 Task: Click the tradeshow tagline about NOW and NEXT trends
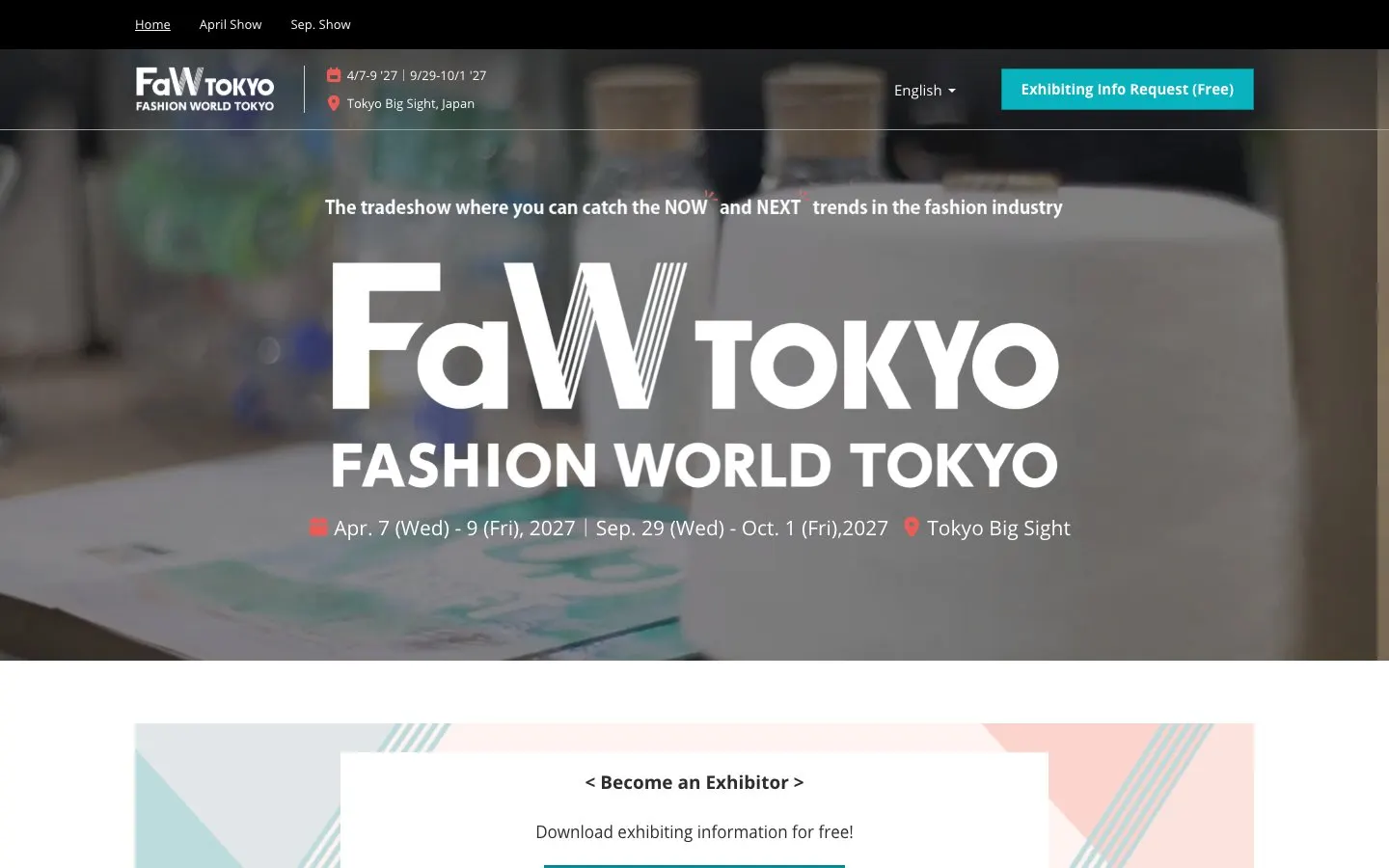[694, 206]
